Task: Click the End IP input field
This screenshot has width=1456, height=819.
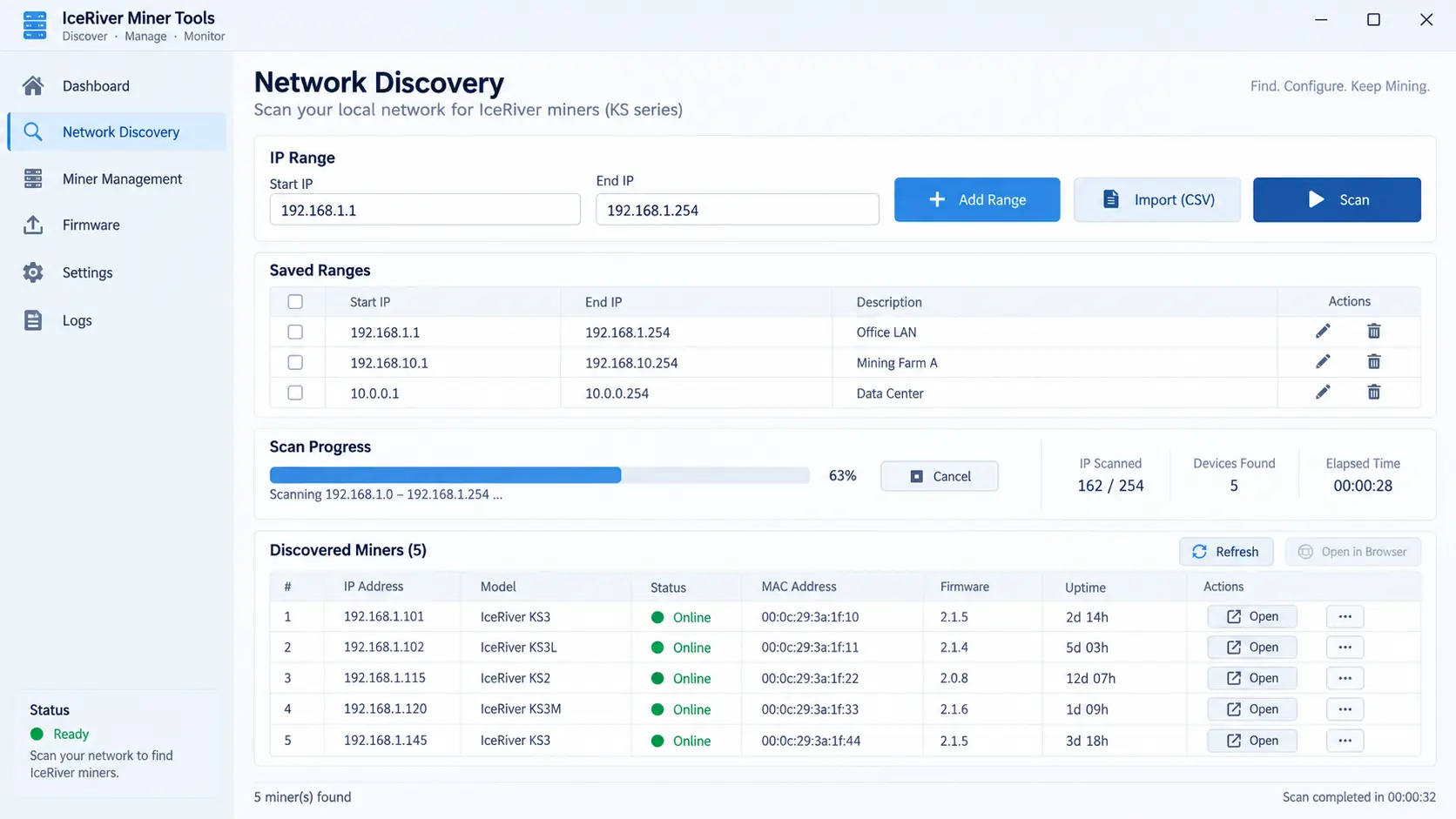Action: tap(738, 210)
